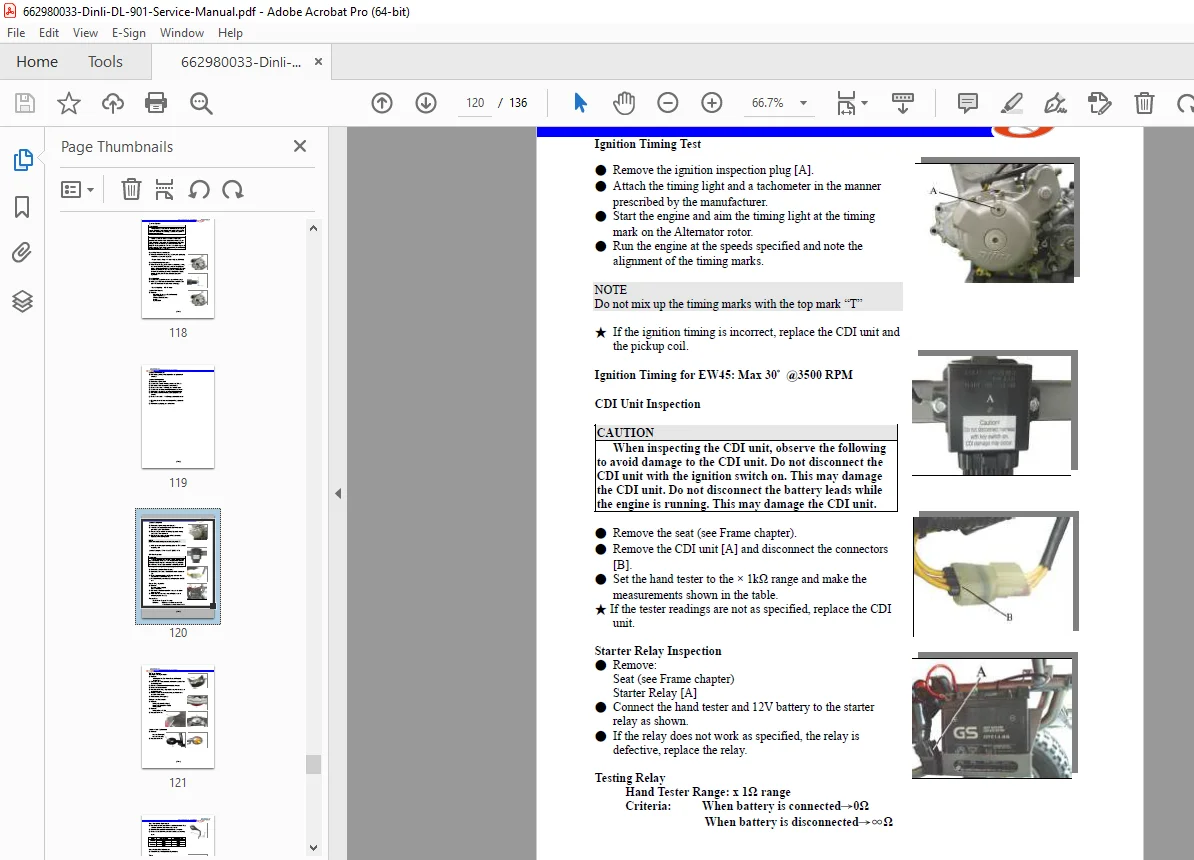Switch to the Tools tab
This screenshot has height=860, width=1194.
(105, 62)
